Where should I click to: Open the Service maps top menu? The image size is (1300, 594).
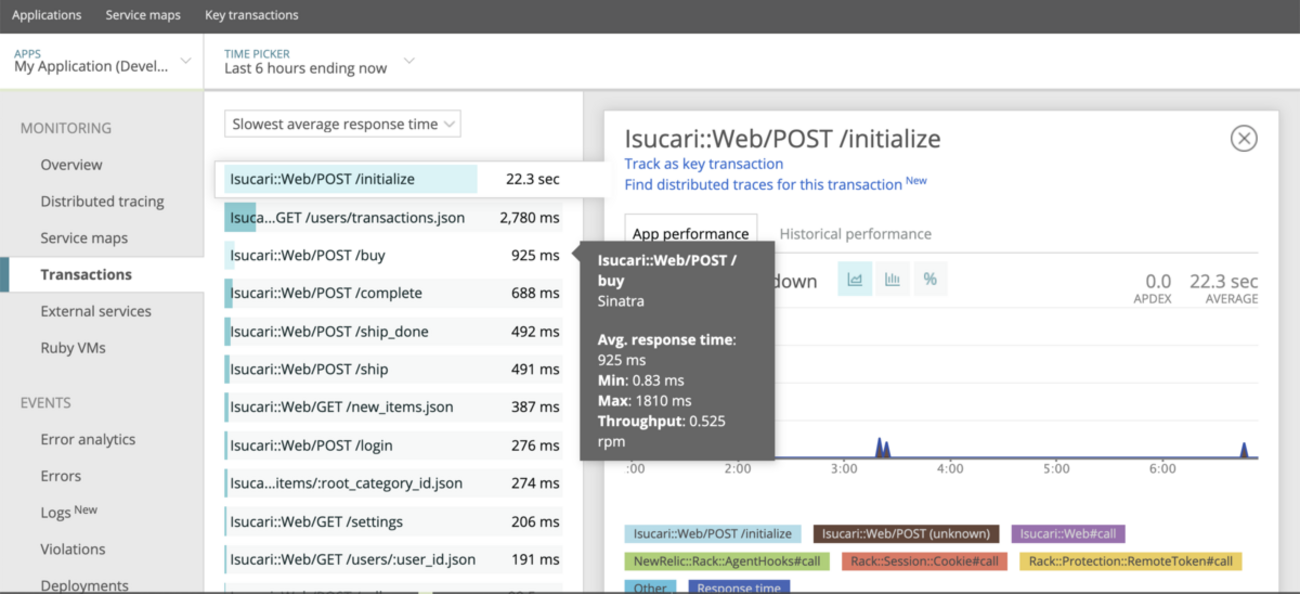[143, 15]
